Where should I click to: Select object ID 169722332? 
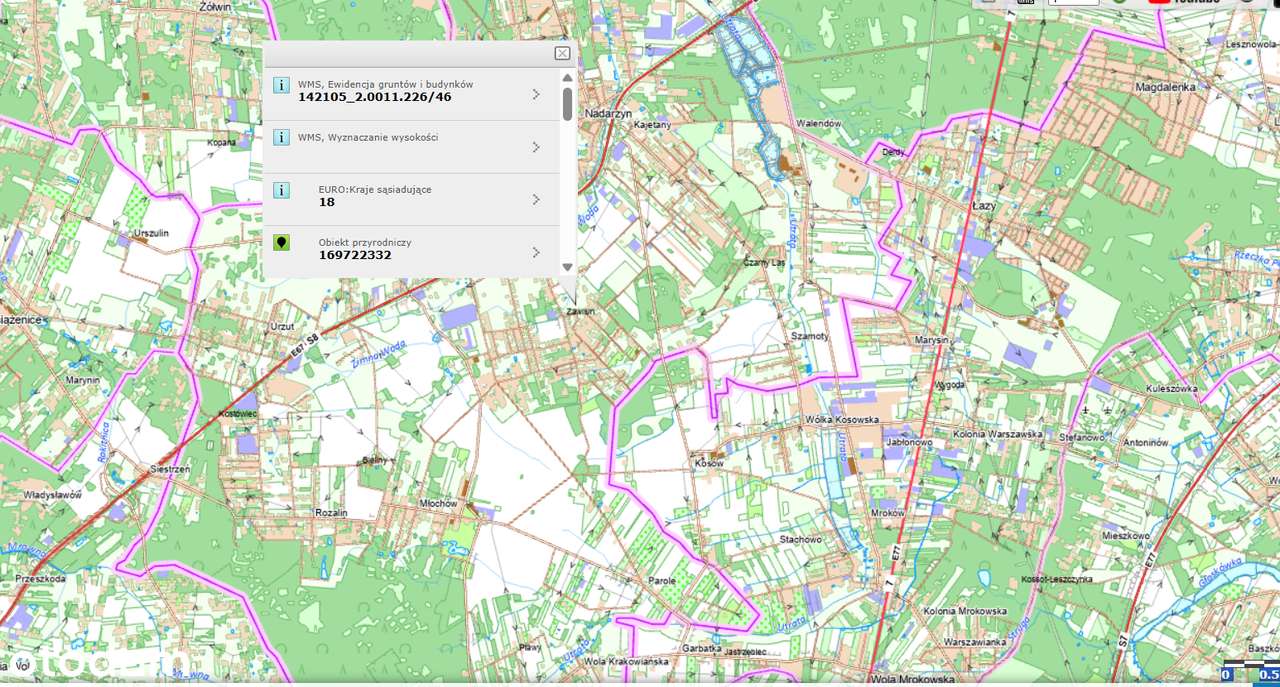point(355,255)
